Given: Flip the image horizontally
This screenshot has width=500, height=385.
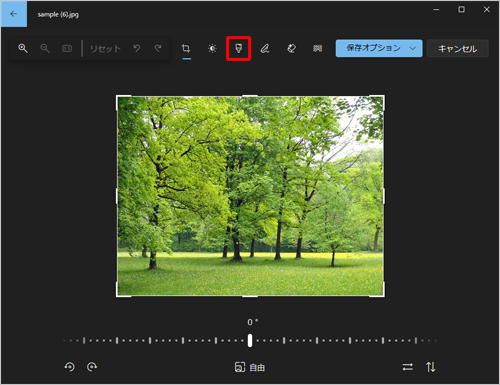Looking at the screenshot, I should pyautogui.click(x=408, y=367).
